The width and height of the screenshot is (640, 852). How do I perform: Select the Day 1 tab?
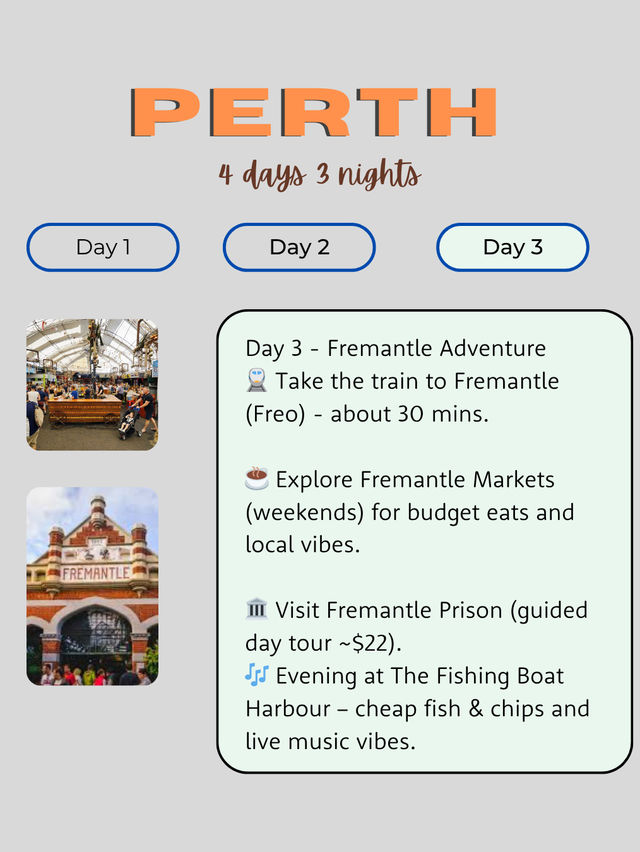click(103, 247)
